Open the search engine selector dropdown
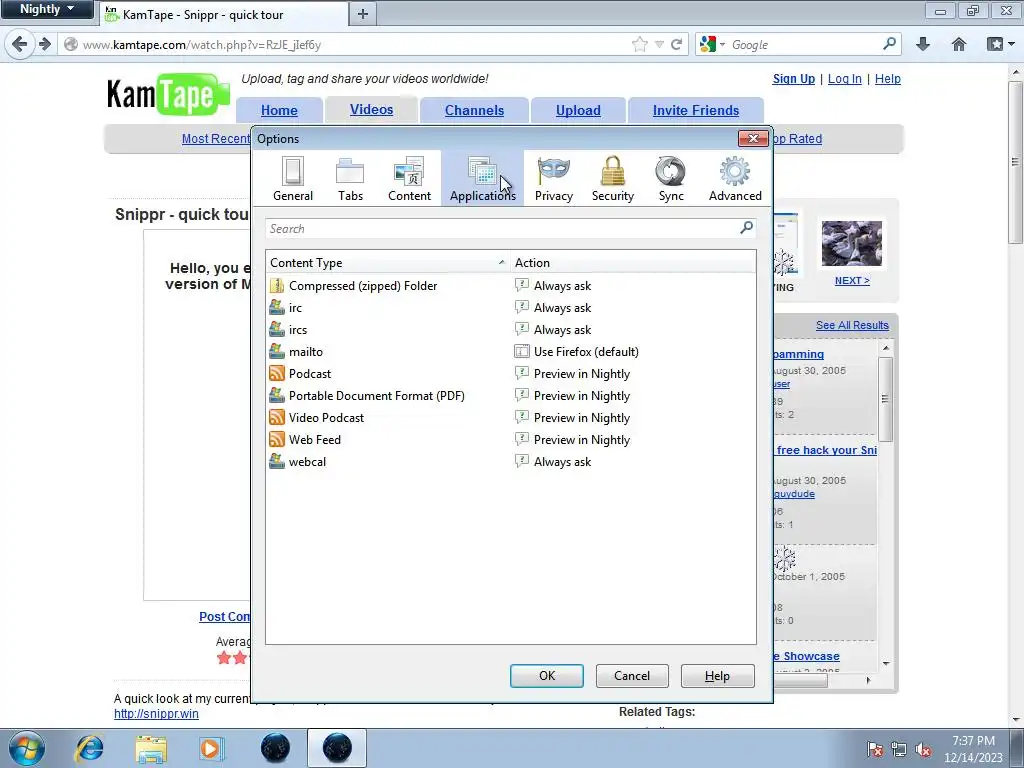This screenshot has width=1024, height=768. [712, 44]
